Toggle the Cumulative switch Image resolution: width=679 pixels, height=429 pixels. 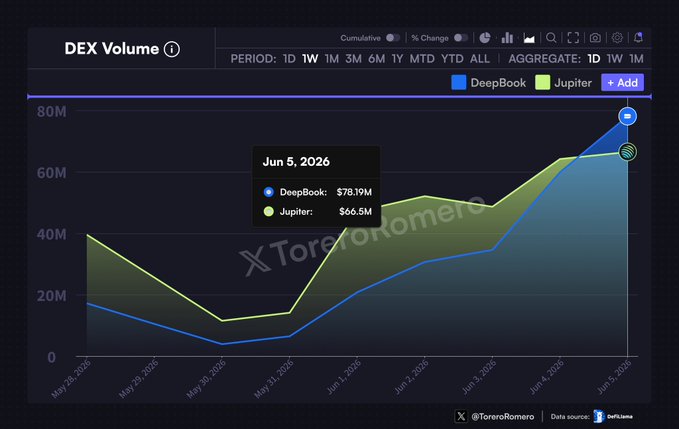pyautogui.click(x=393, y=38)
